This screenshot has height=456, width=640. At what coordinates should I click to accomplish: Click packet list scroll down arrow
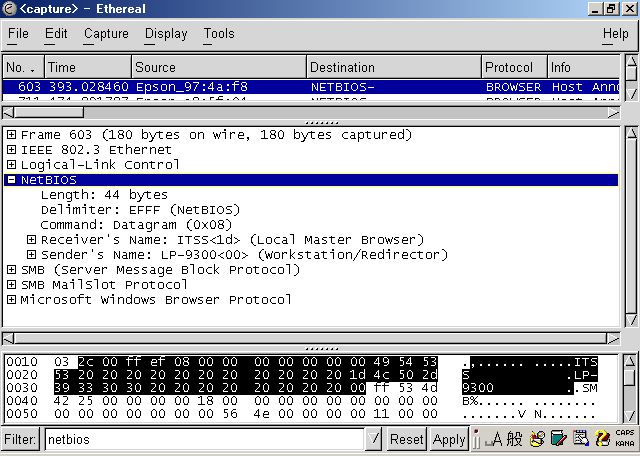[631, 94]
